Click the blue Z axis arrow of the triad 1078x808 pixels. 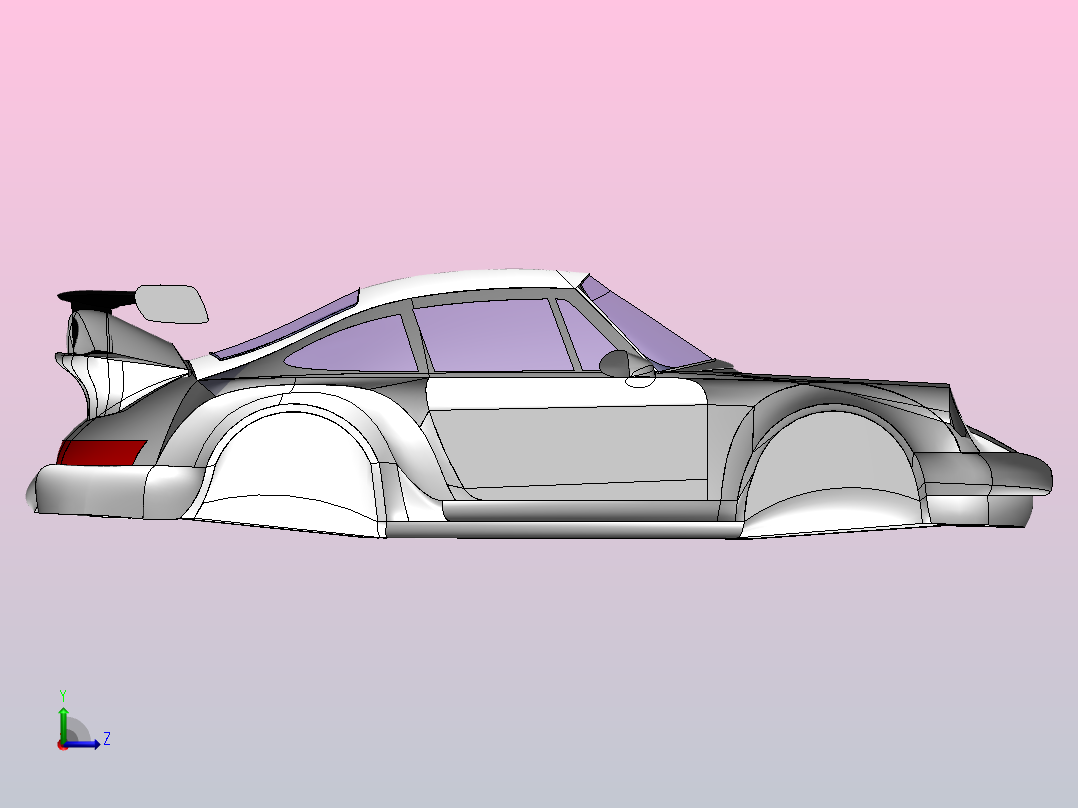(x=84, y=743)
